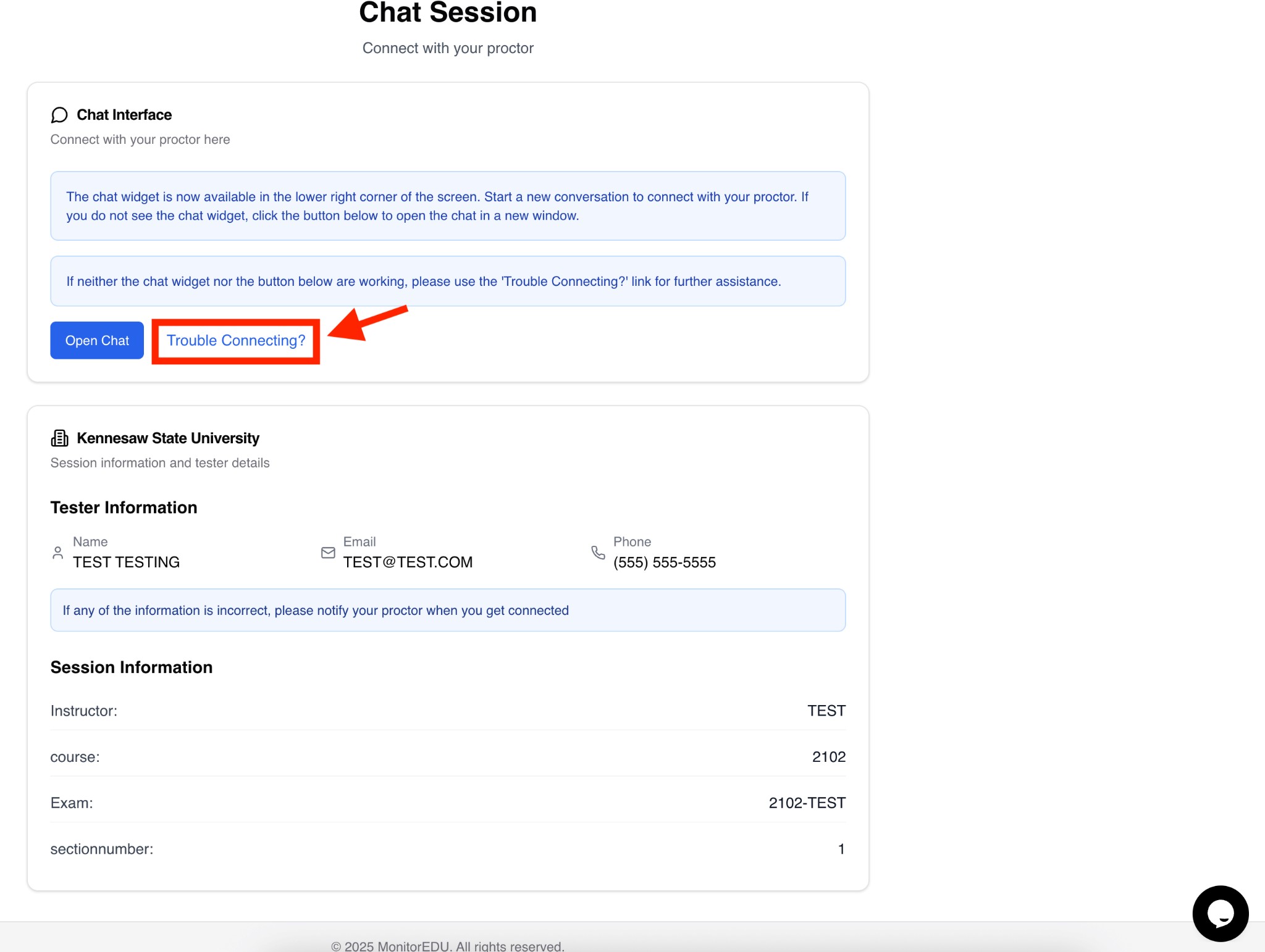Click the MonitorEDU copyright footer text
The width and height of the screenshot is (1265, 952).
pyautogui.click(x=447, y=946)
